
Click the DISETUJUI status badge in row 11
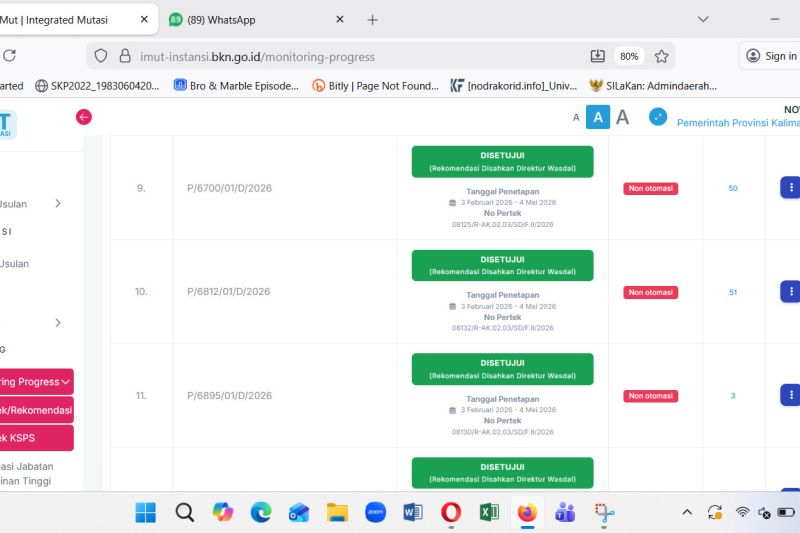[503, 369]
